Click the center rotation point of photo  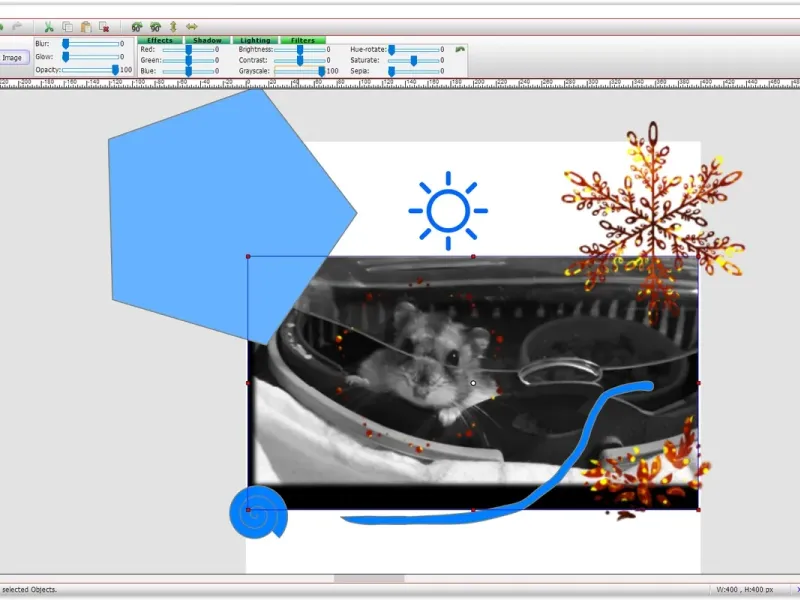point(473,383)
